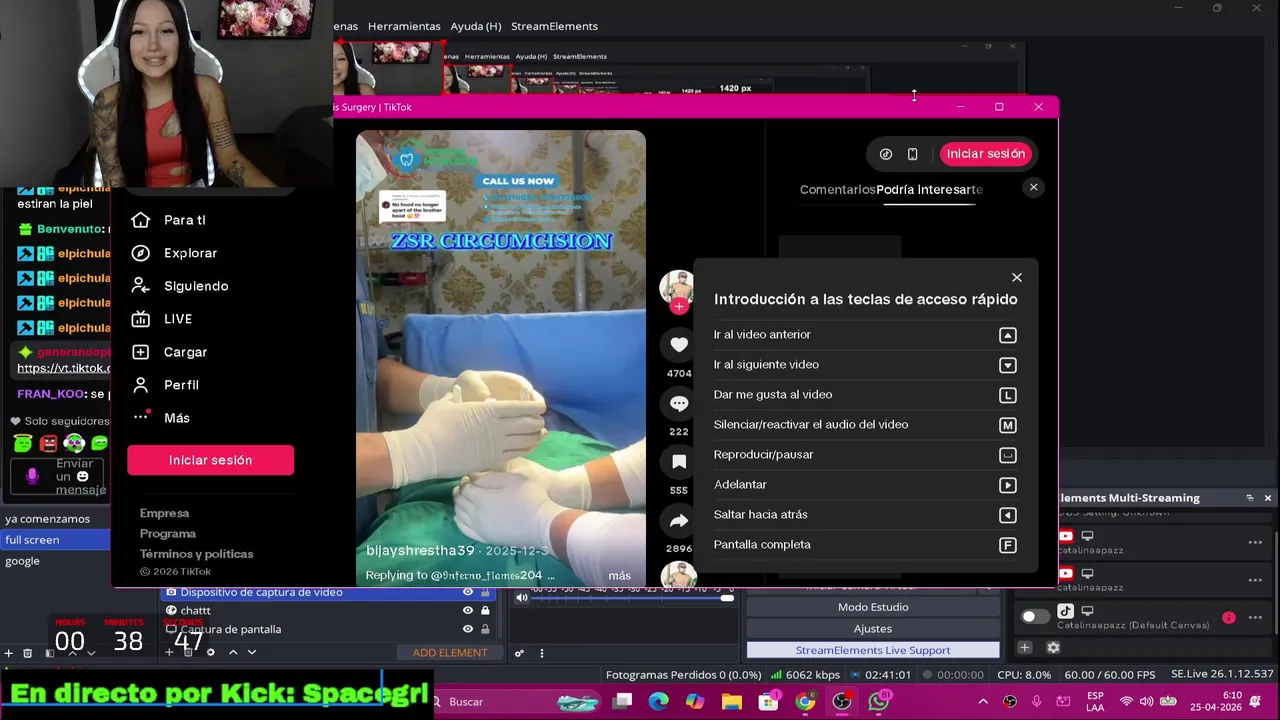
Task: Click microphone icon in chat box
Action: pos(33,477)
